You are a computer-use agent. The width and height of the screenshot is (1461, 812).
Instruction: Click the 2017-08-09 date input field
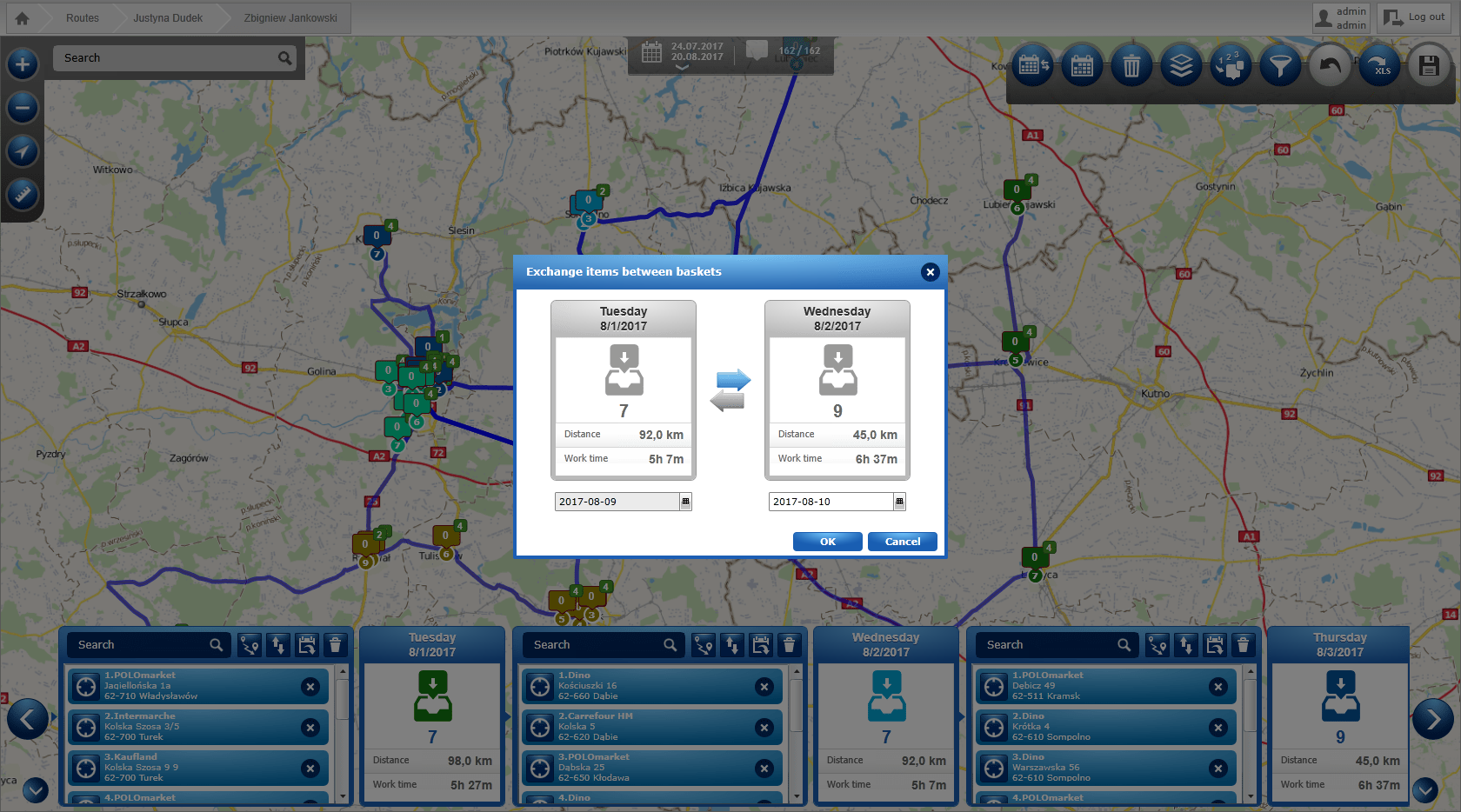[x=617, y=502]
